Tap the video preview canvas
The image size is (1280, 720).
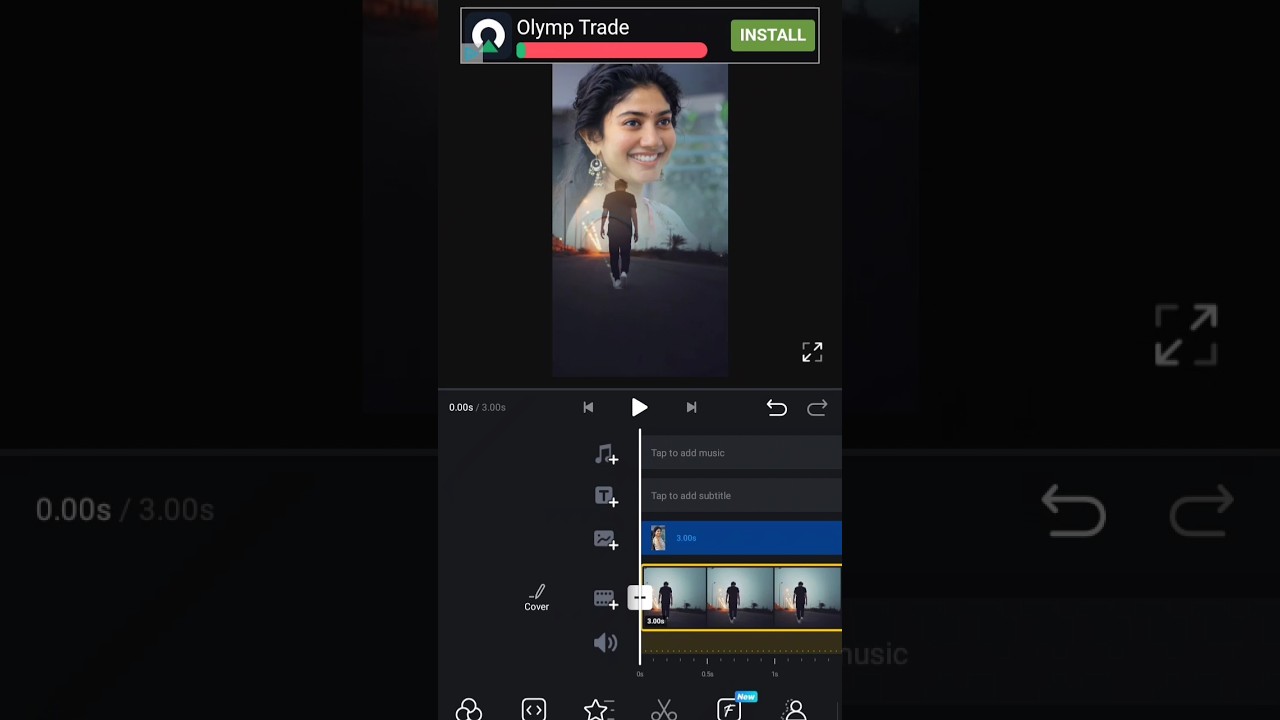[x=640, y=220]
